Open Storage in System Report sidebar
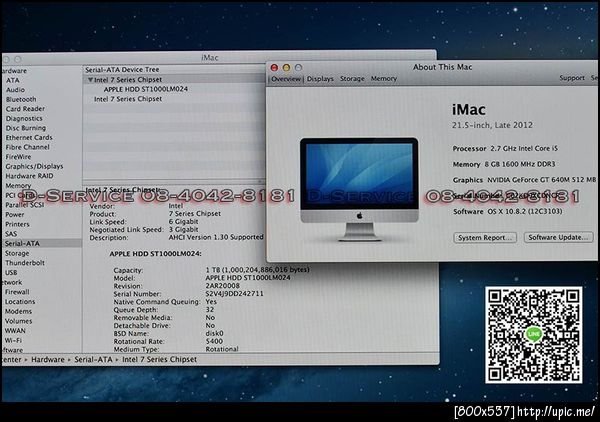The height and width of the screenshot is (422, 600). (x=17, y=253)
